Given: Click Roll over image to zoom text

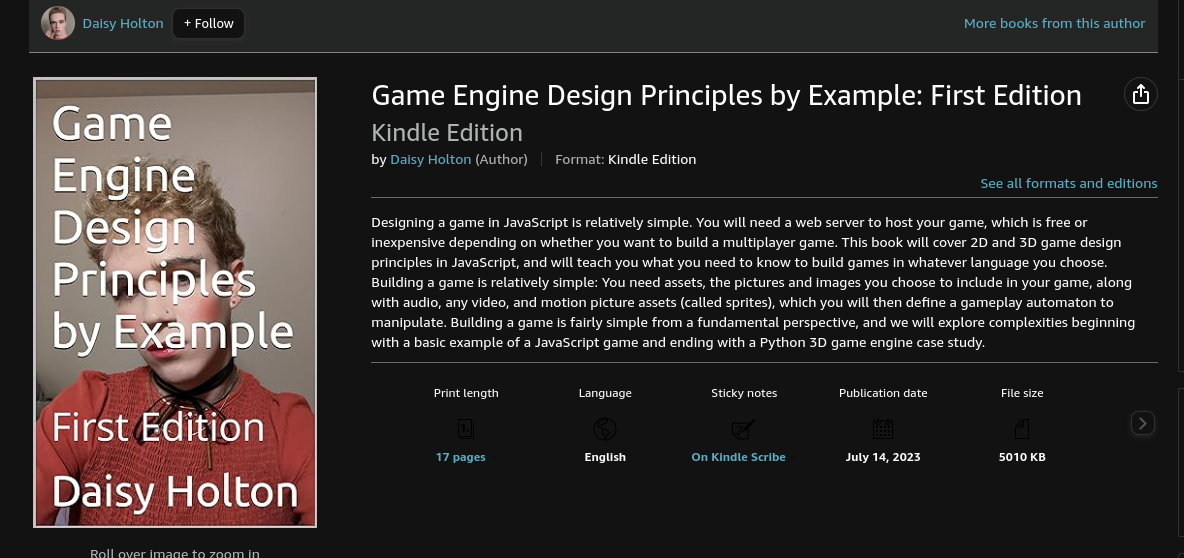Looking at the screenshot, I should coord(174,553).
